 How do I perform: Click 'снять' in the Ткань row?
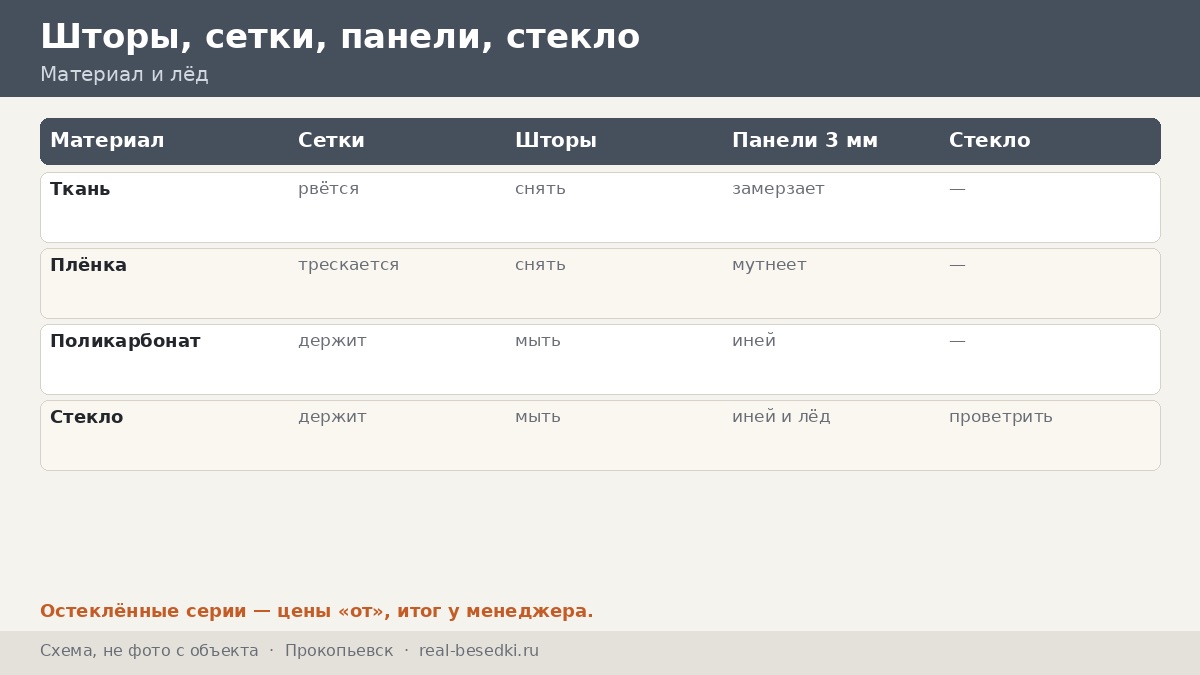pos(540,189)
